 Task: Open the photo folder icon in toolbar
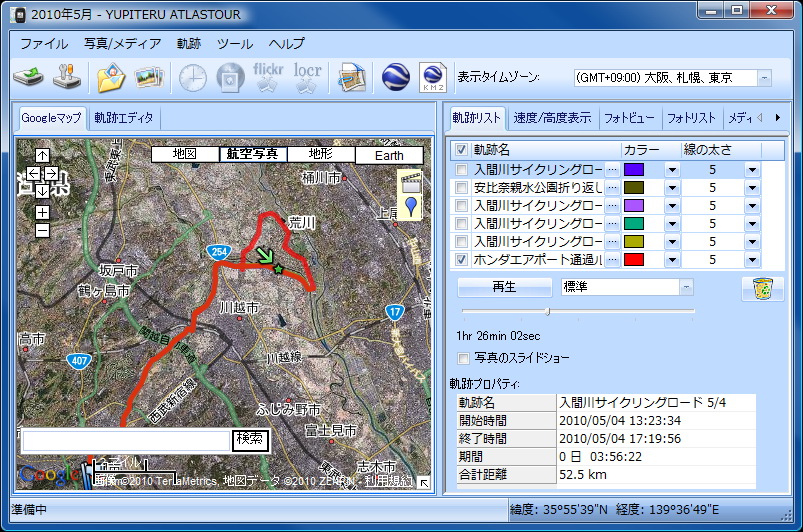coord(111,77)
